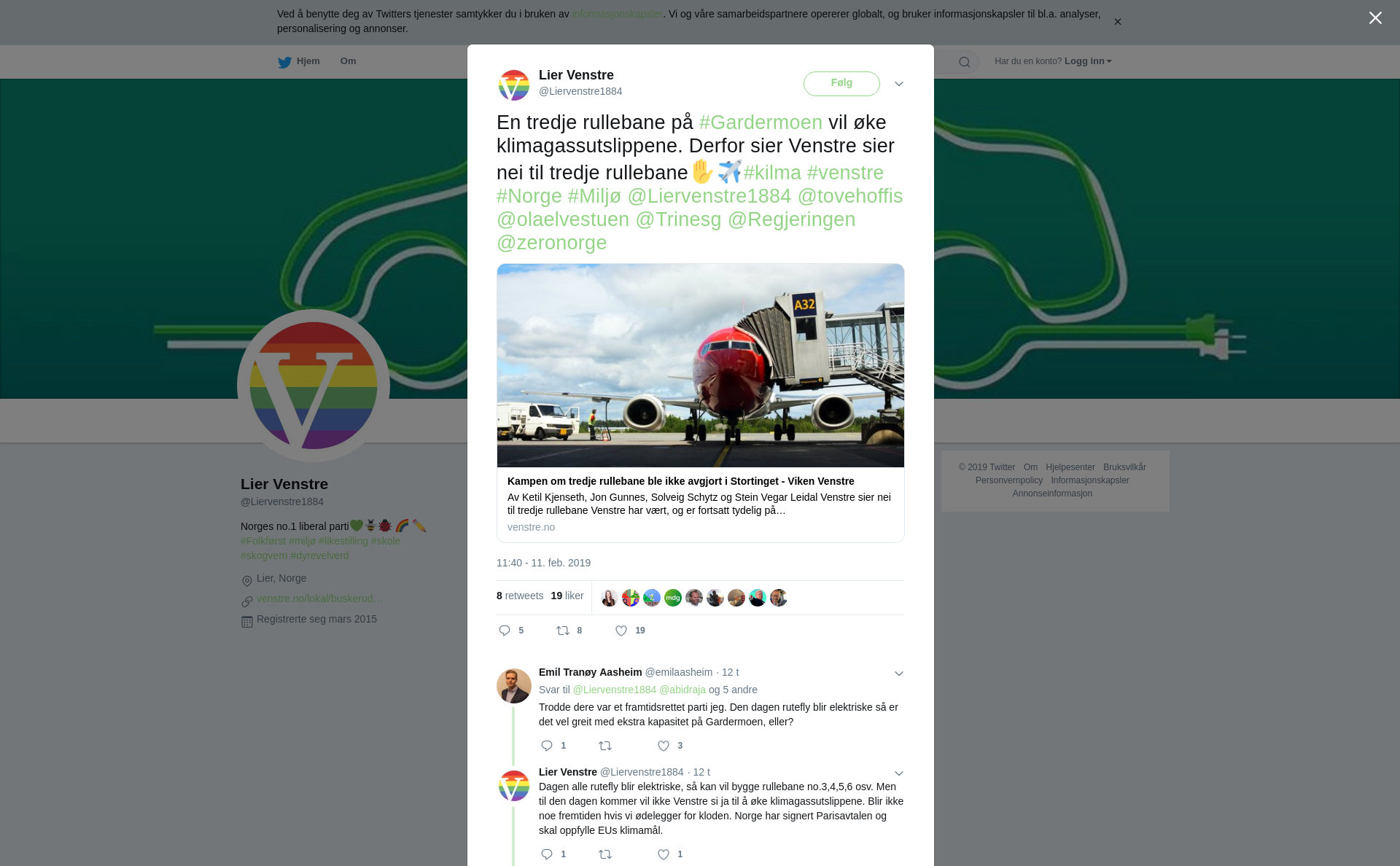
Task: Like Lier Venstre's reply about elektriske rutefly
Action: [x=664, y=854]
